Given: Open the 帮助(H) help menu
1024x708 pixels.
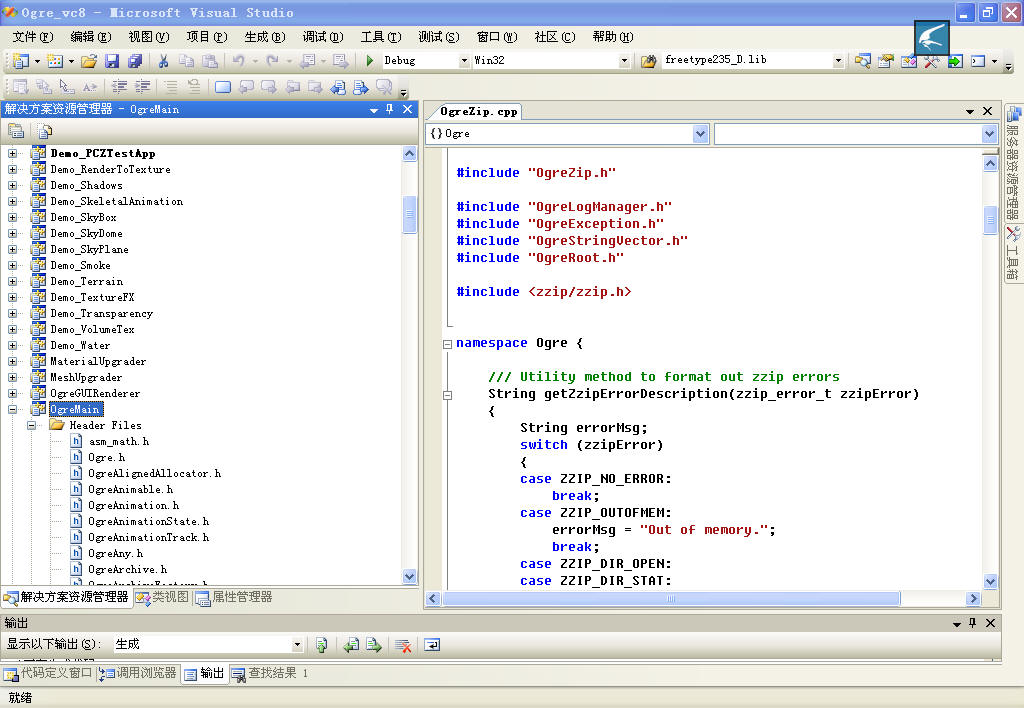Looking at the screenshot, I should (x=613, y=37).
